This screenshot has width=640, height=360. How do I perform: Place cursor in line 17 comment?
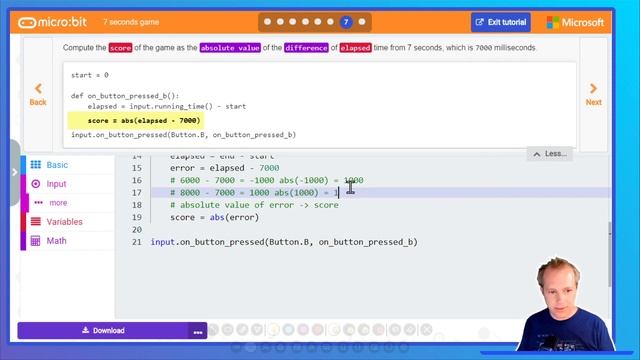click(254, 193)
